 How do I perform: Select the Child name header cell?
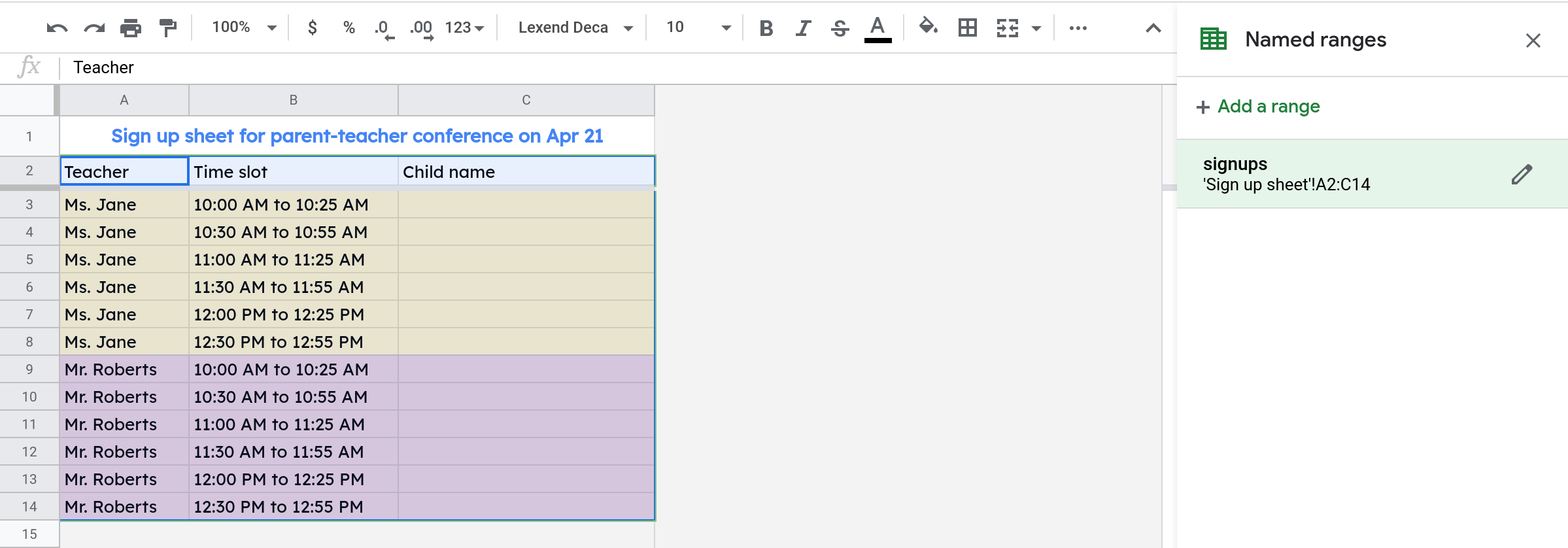point(526,171)
